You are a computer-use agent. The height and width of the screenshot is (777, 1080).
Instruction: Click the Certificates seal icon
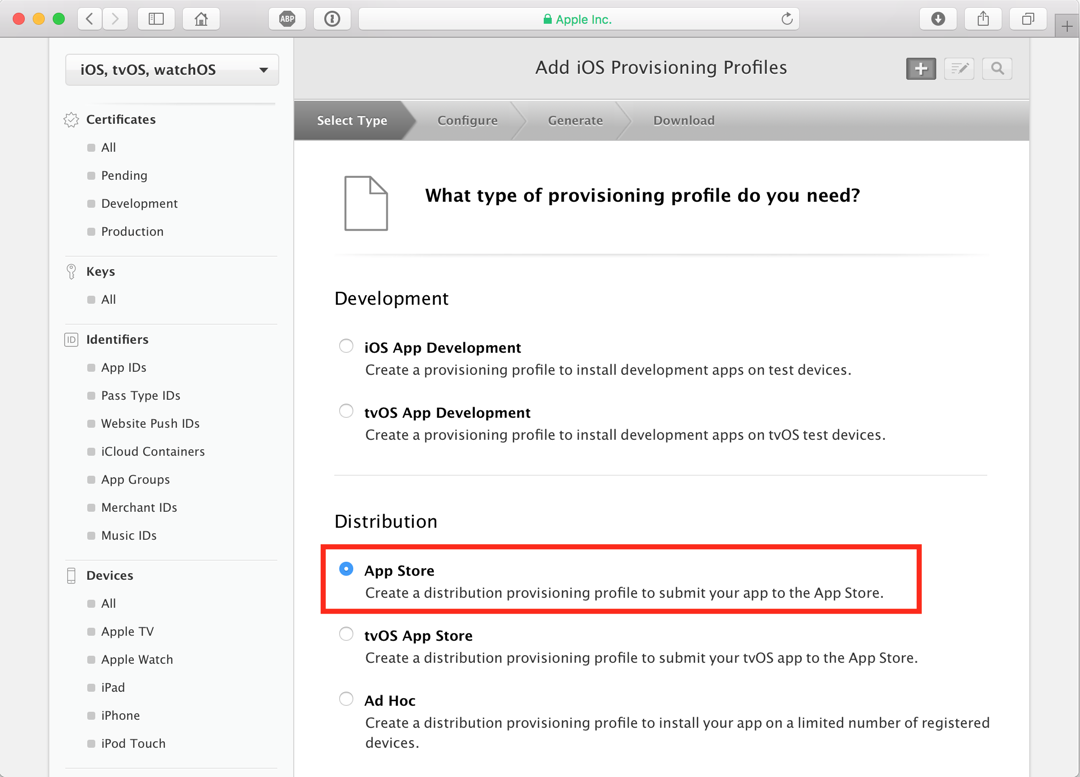(x=71, y=120)
